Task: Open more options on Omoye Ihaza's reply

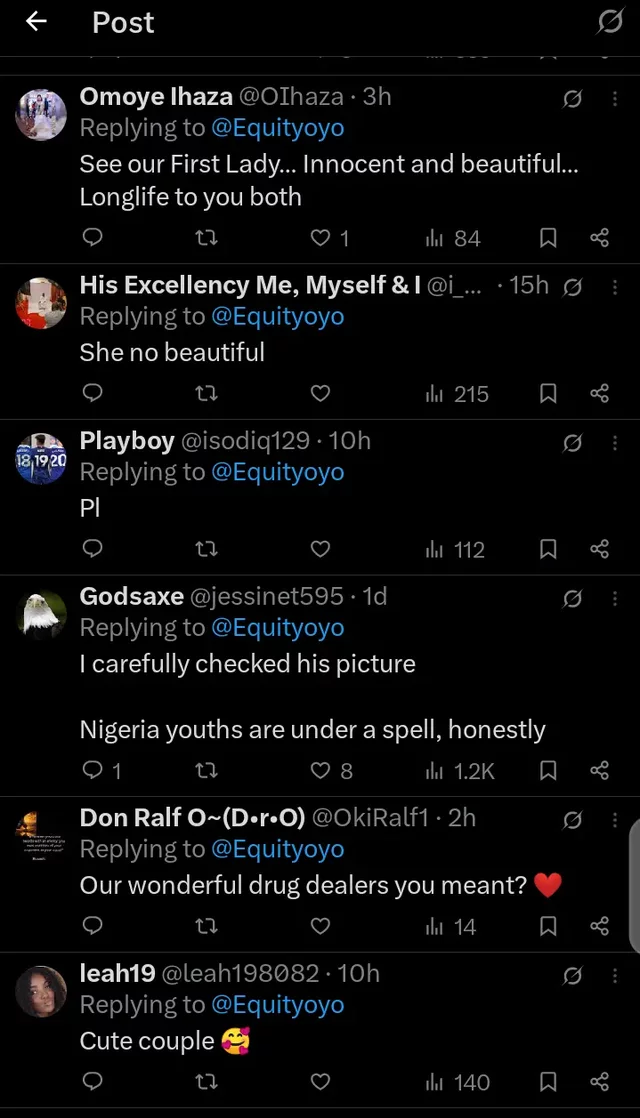Action: (x=615, y=98)
